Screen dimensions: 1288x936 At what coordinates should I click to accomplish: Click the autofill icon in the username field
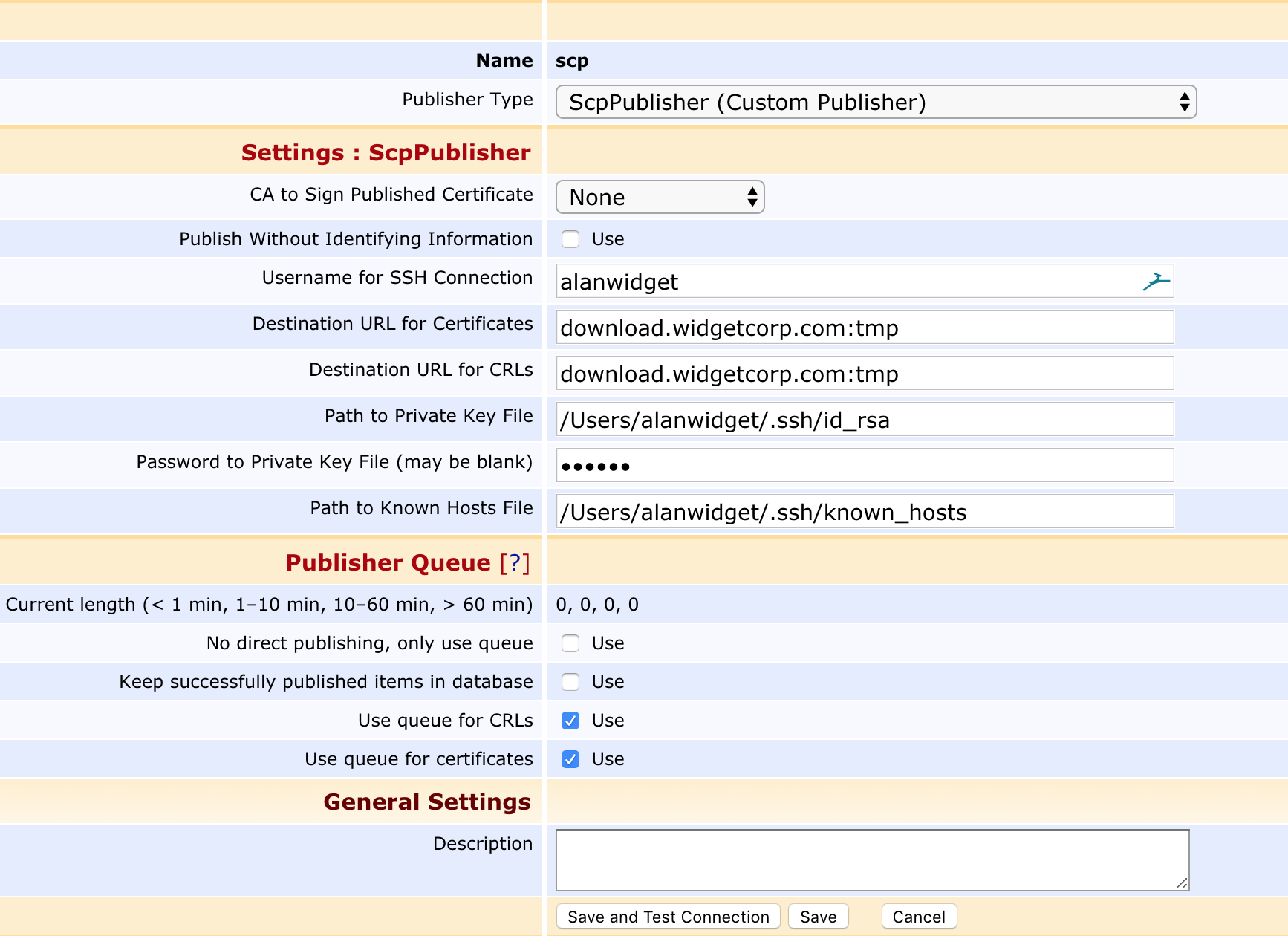pyautogui.click(x=1156, y=282)
